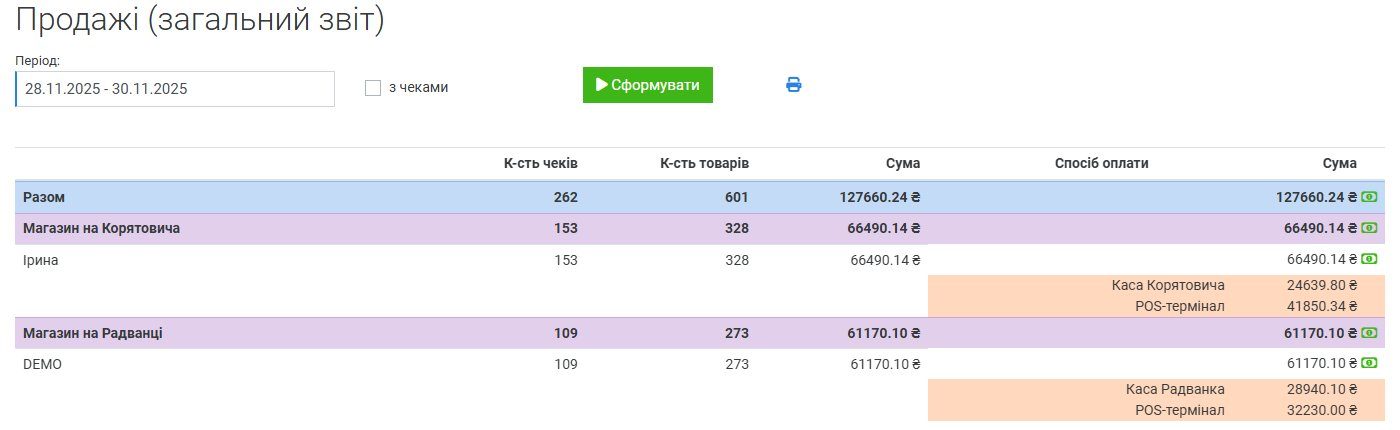The width and height of the screenshot is (1400, 430).
Task: Click 'Каса Радванка' payment method
Action: 1175,389
